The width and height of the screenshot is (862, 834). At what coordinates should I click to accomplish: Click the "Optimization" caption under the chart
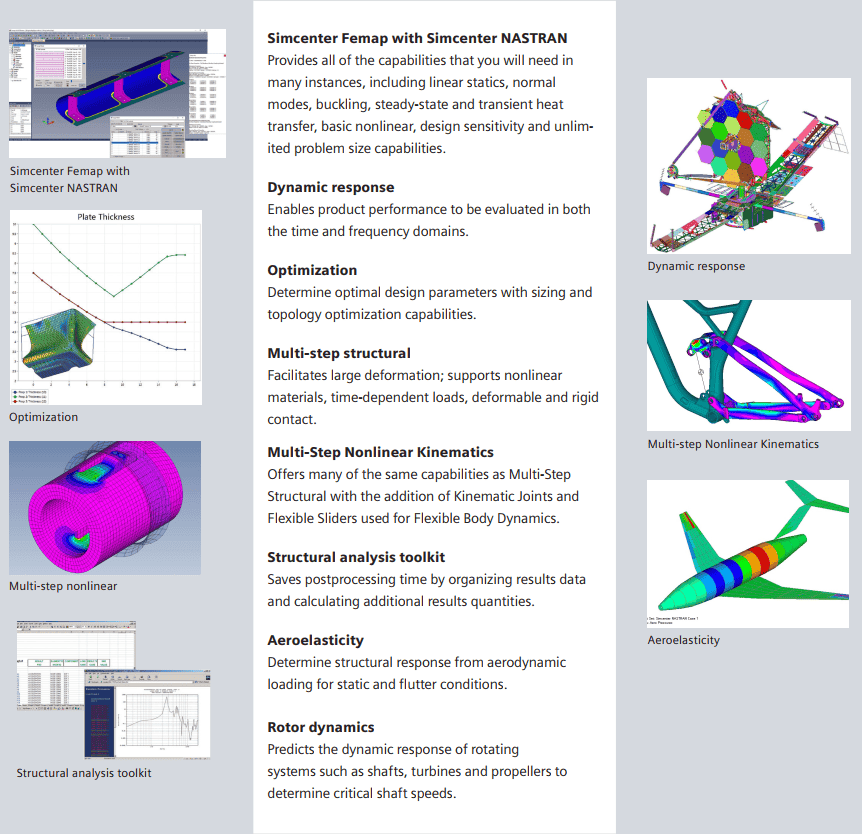(x=43, y=417)
